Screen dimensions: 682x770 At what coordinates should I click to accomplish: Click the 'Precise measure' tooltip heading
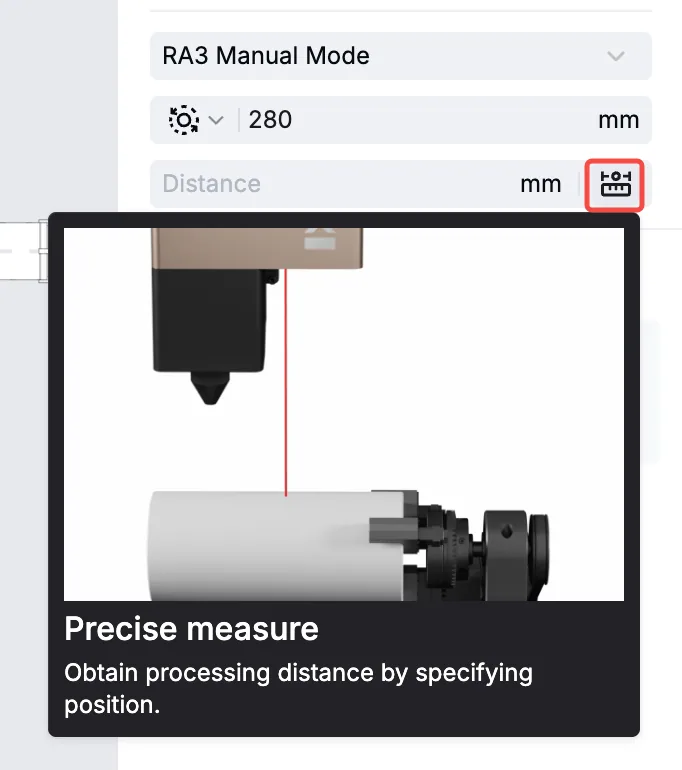(191, 629)
